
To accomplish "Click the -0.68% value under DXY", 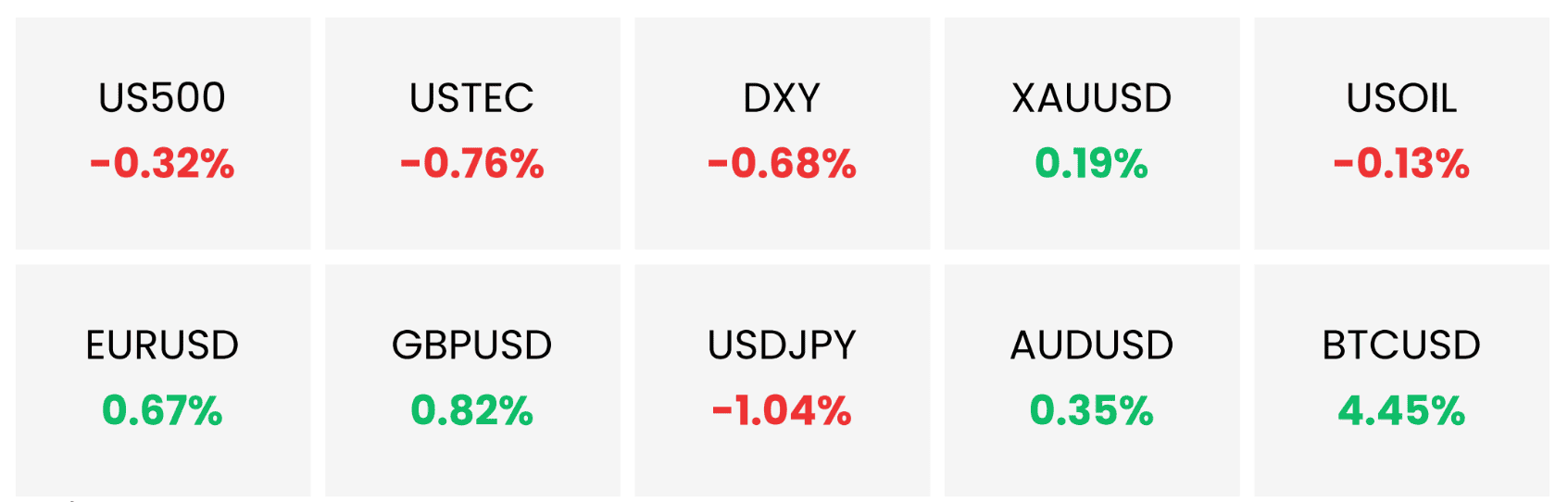I will click(782, 164).
